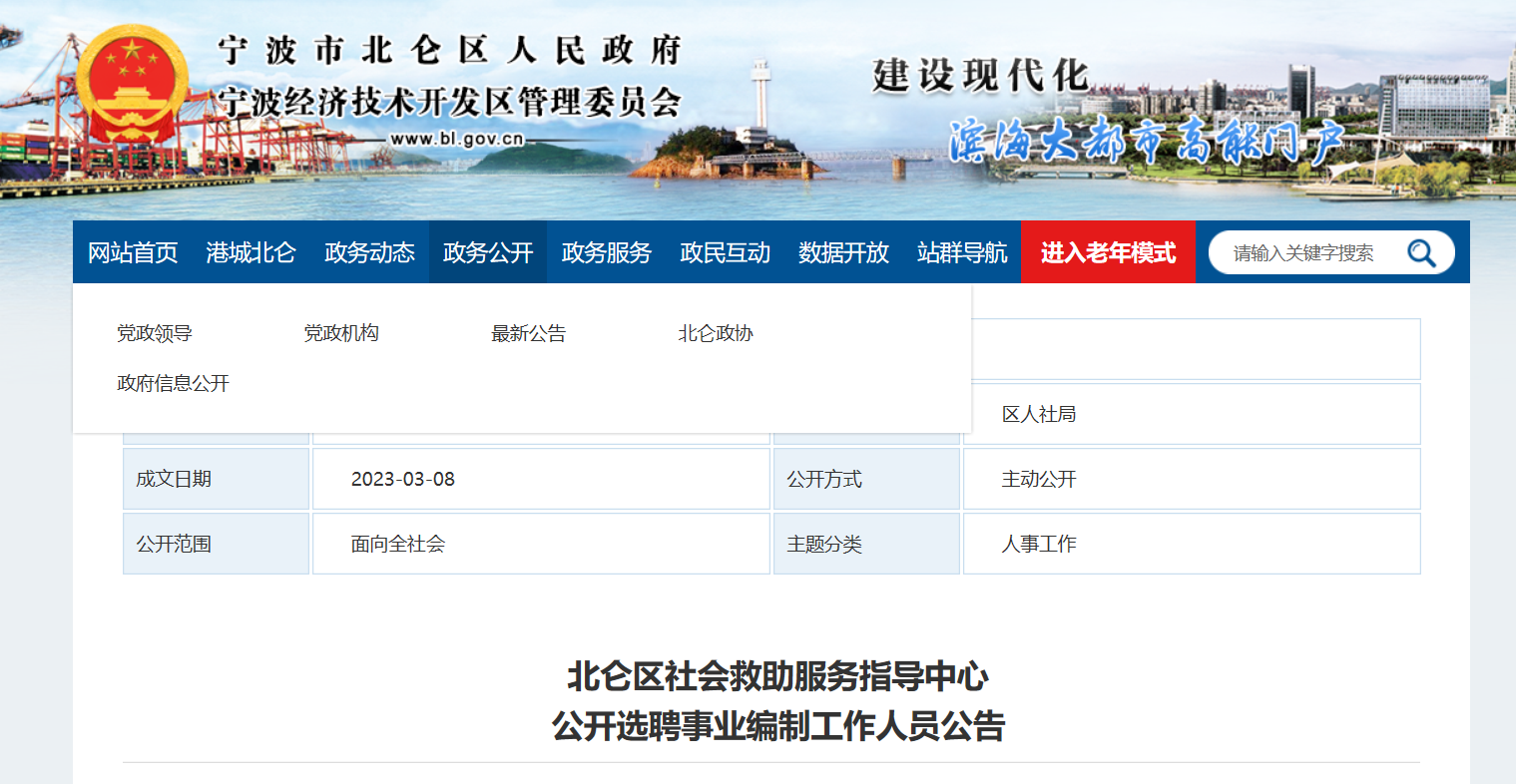
Task: Click the announcement title heading
Action: 777,701
